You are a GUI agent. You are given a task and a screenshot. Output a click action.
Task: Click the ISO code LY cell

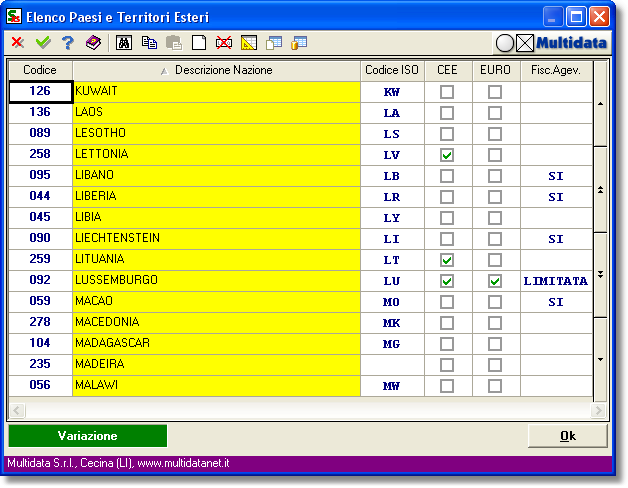pyautogui.click(x=392, y=218)
